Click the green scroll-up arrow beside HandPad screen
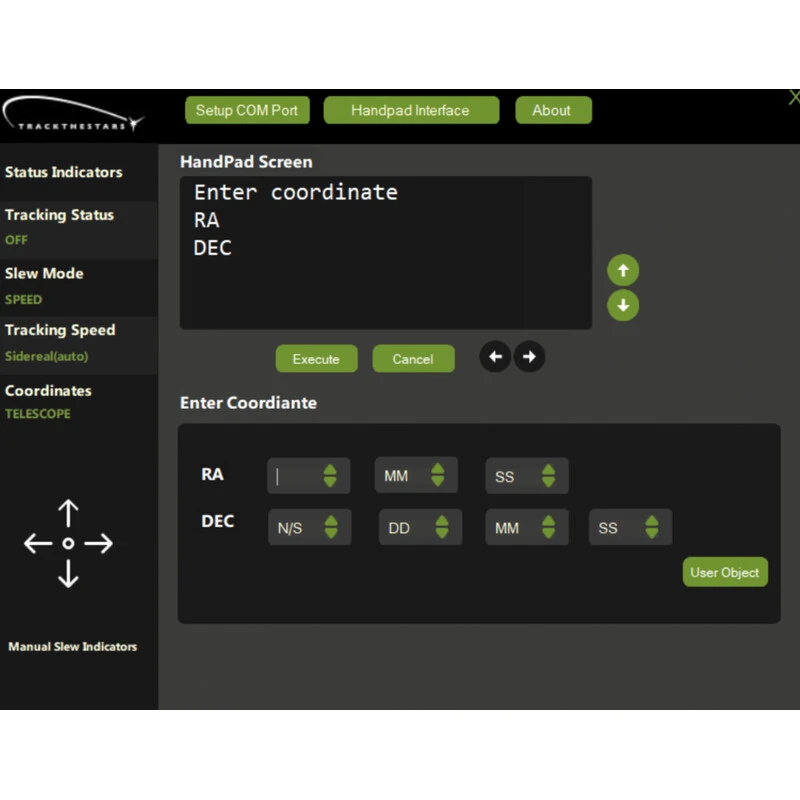This screenshot has width=800, height=800. [x=623, y=271]
